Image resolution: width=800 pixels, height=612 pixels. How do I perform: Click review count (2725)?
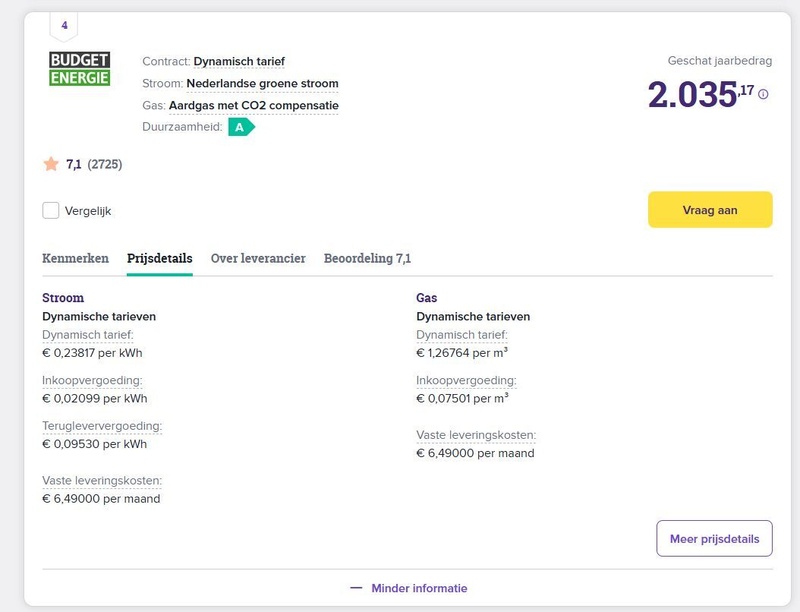[x=105, y=164]
